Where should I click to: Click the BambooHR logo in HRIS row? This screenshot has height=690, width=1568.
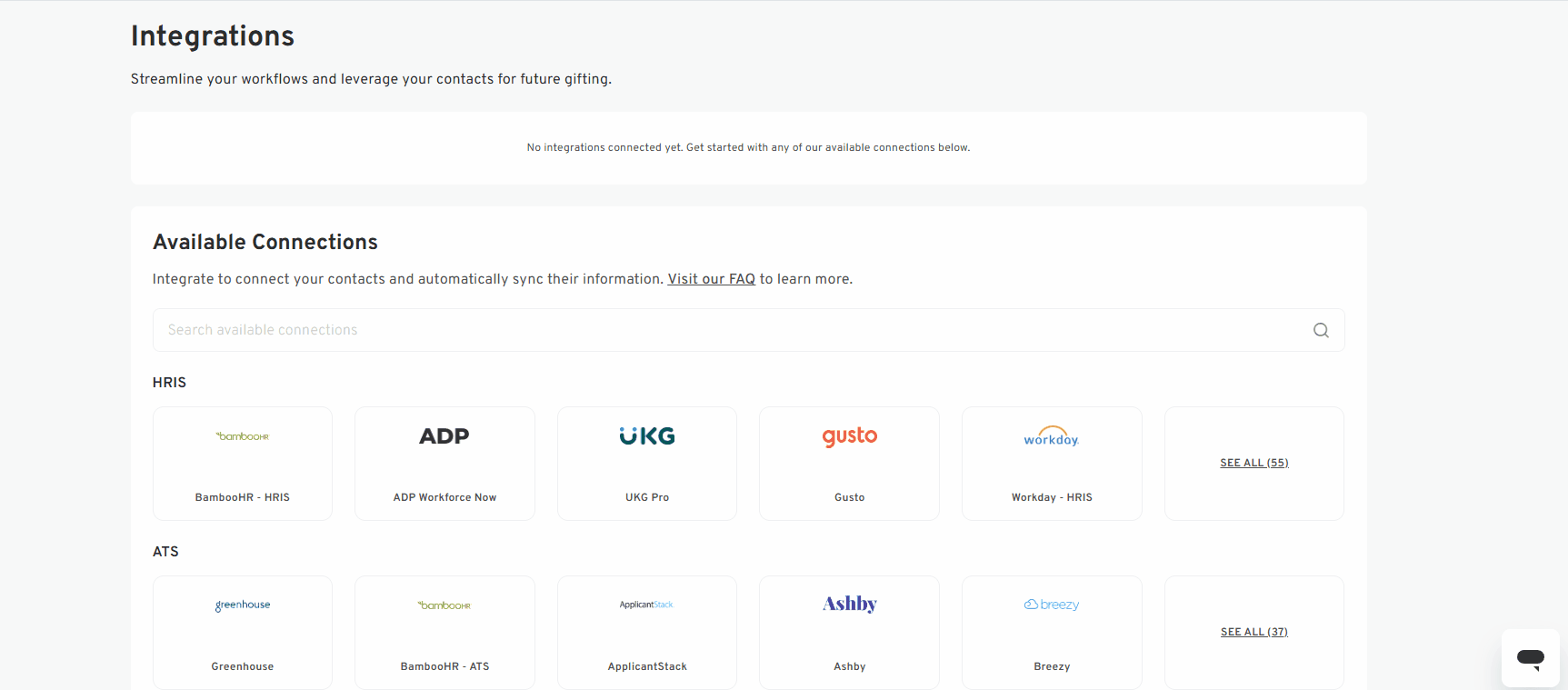pos(243,436)
